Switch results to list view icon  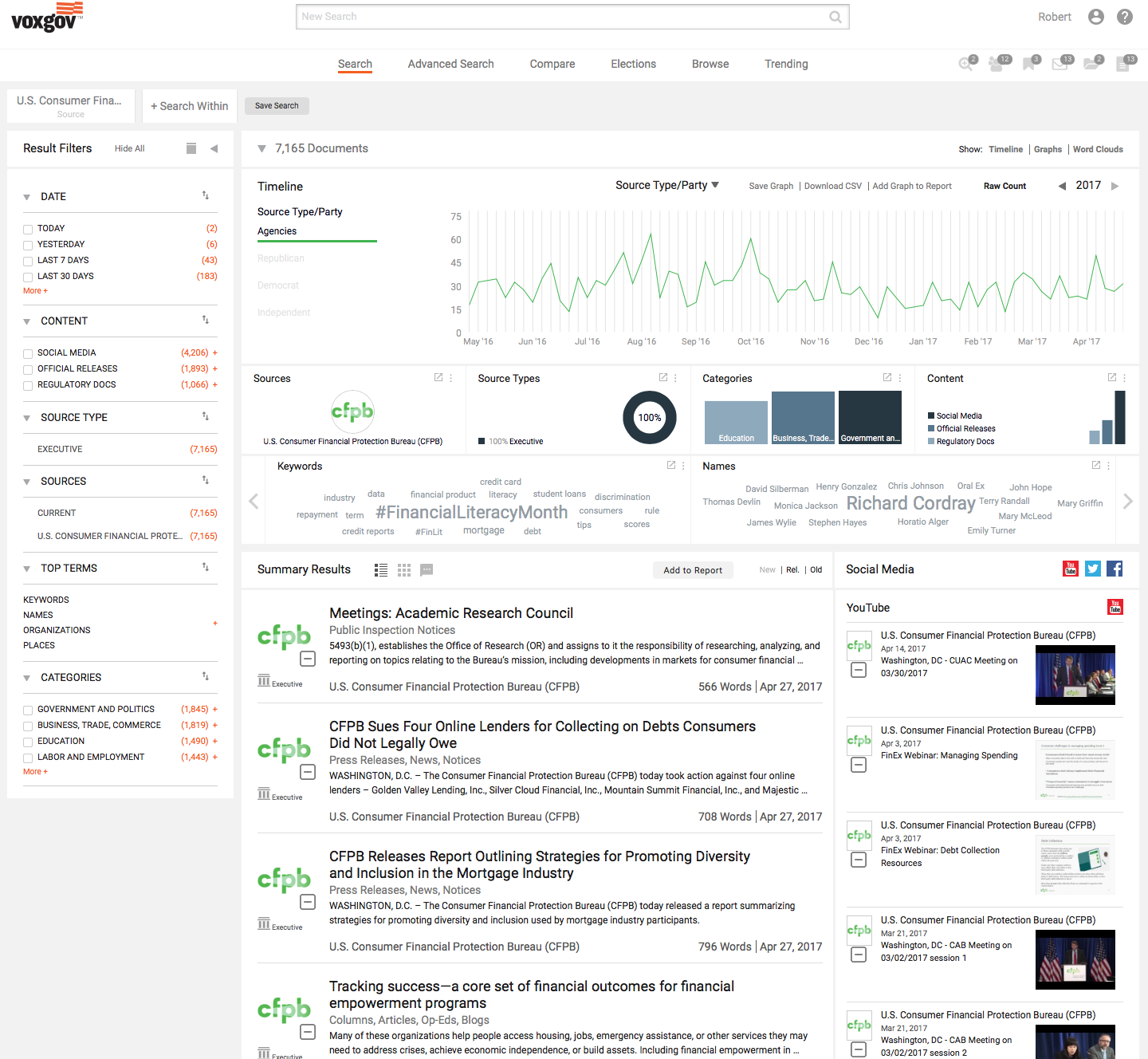coord(381,570)
